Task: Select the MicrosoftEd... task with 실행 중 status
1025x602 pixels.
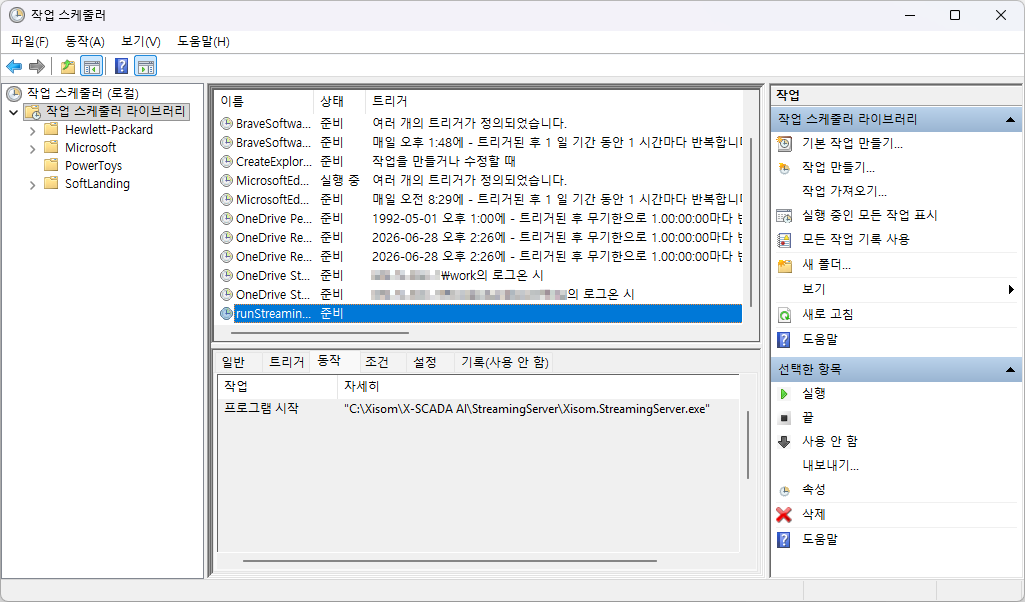Action: (479, 180)
